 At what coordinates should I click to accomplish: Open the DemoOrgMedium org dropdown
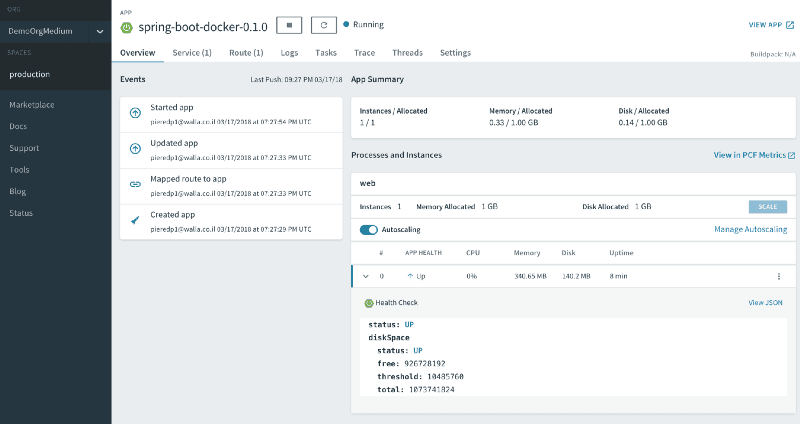click(99, 32)
